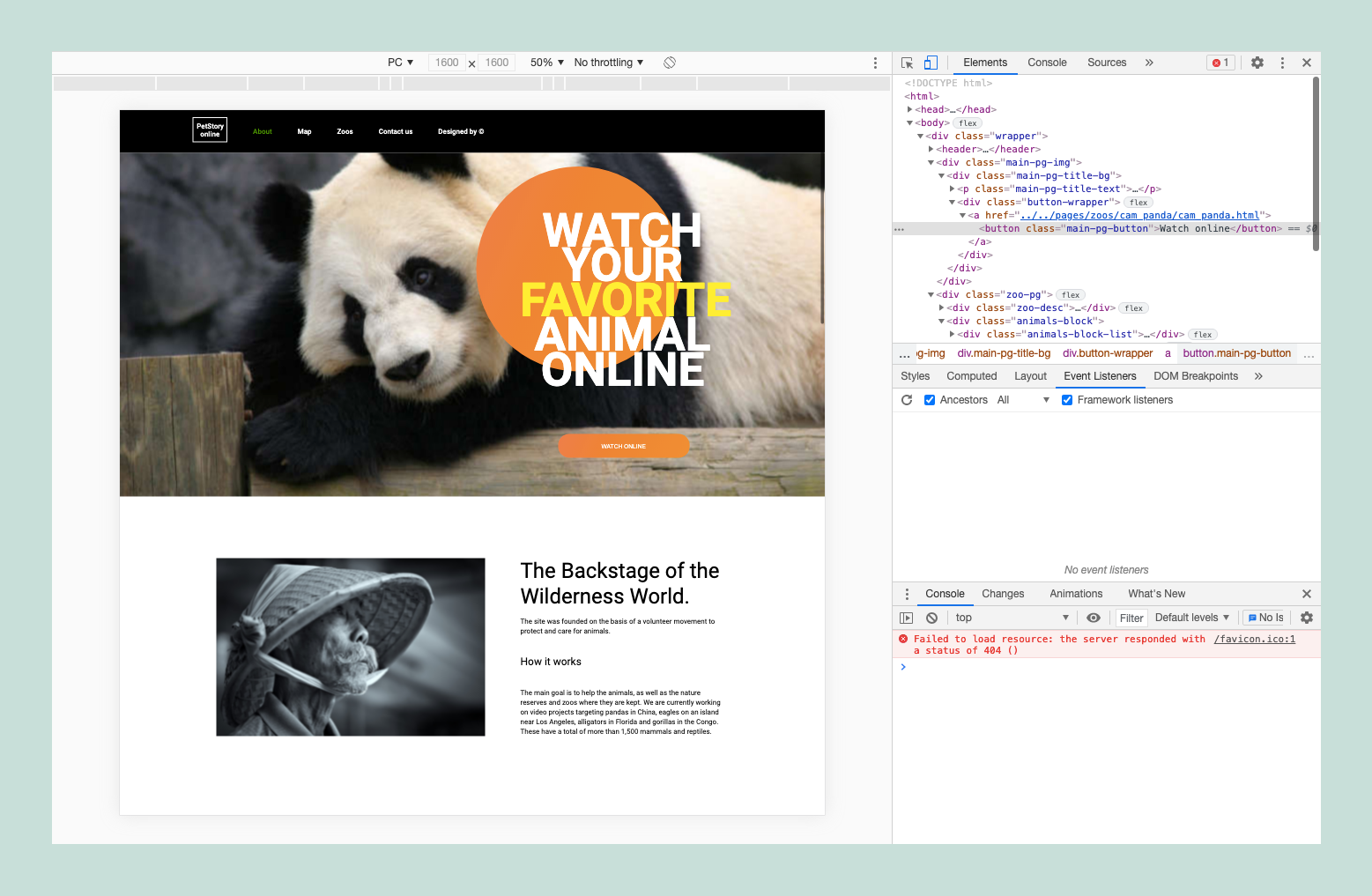Toggle the device toolbar icon

click(931, 63)
